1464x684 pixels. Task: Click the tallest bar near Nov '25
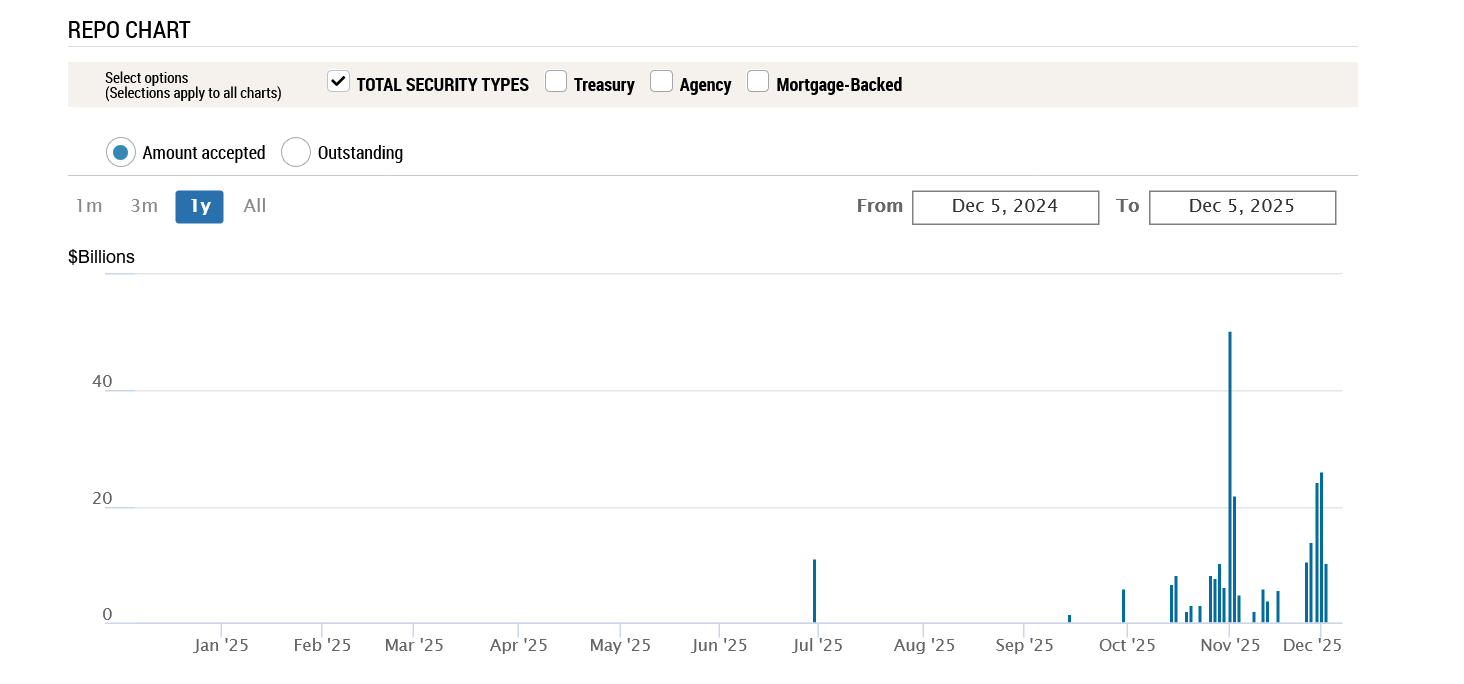coord(1230,480)
